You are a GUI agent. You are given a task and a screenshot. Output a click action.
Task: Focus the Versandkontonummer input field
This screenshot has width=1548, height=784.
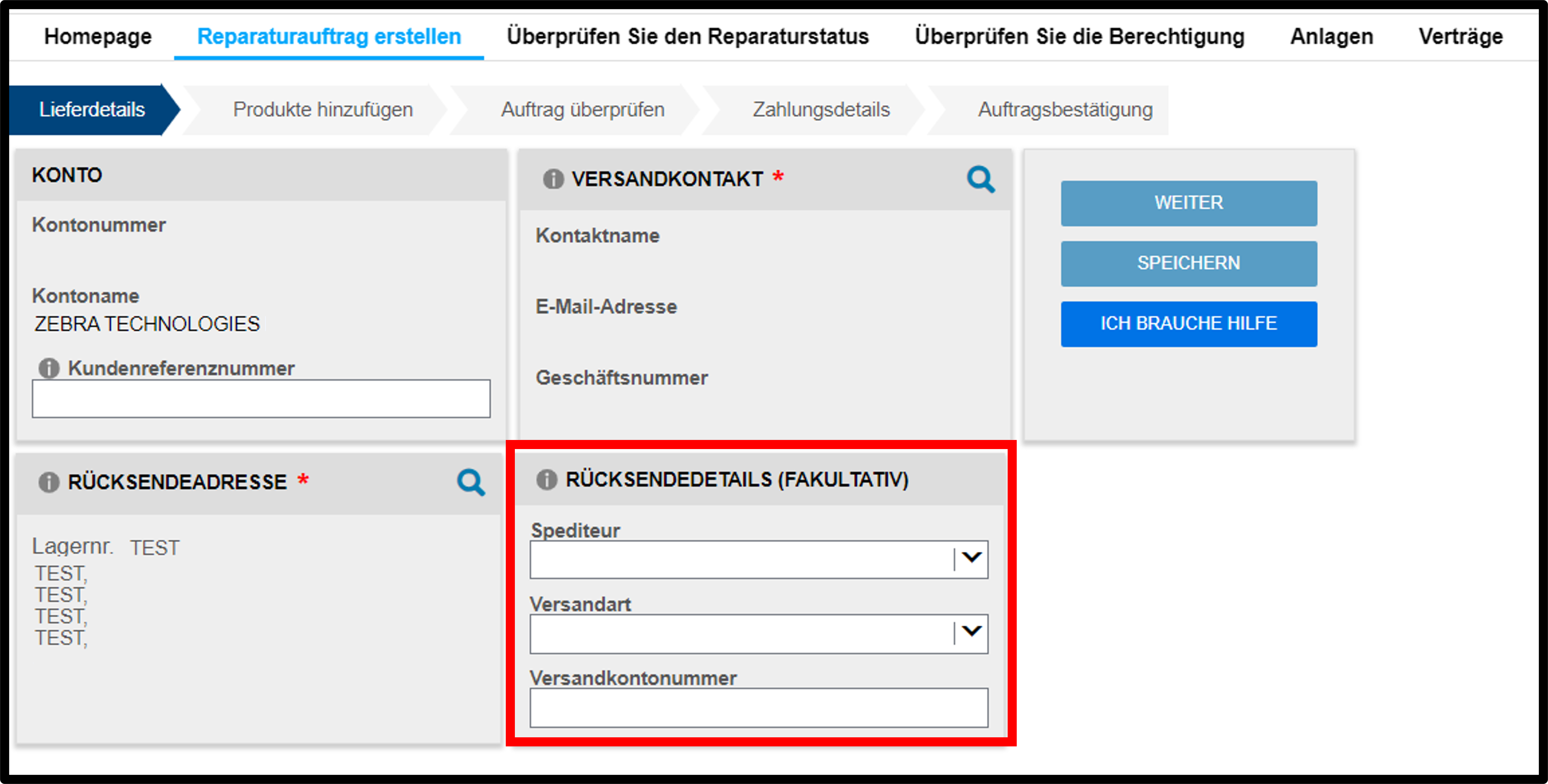point(758,708)
